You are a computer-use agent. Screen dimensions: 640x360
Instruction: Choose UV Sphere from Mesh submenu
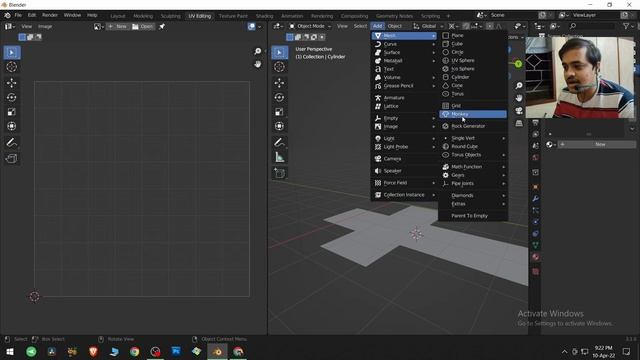tap(473, 60)
